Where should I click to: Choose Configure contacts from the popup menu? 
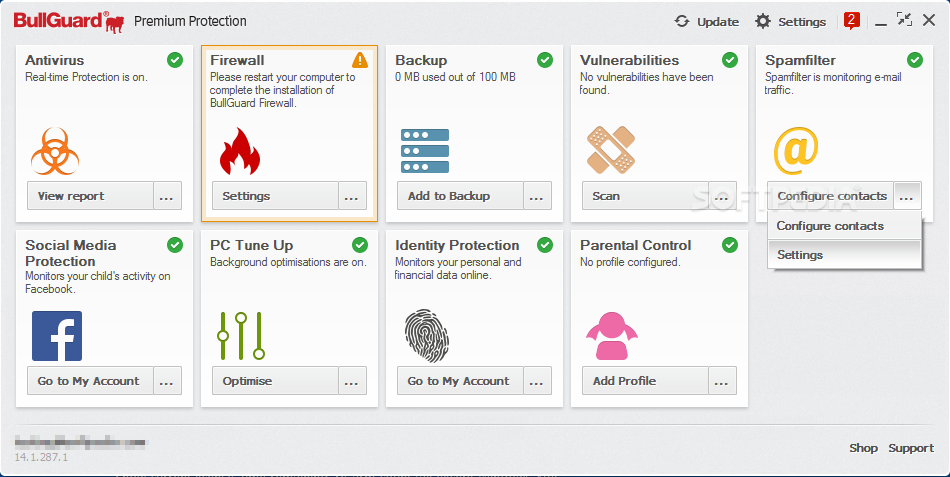830,226
